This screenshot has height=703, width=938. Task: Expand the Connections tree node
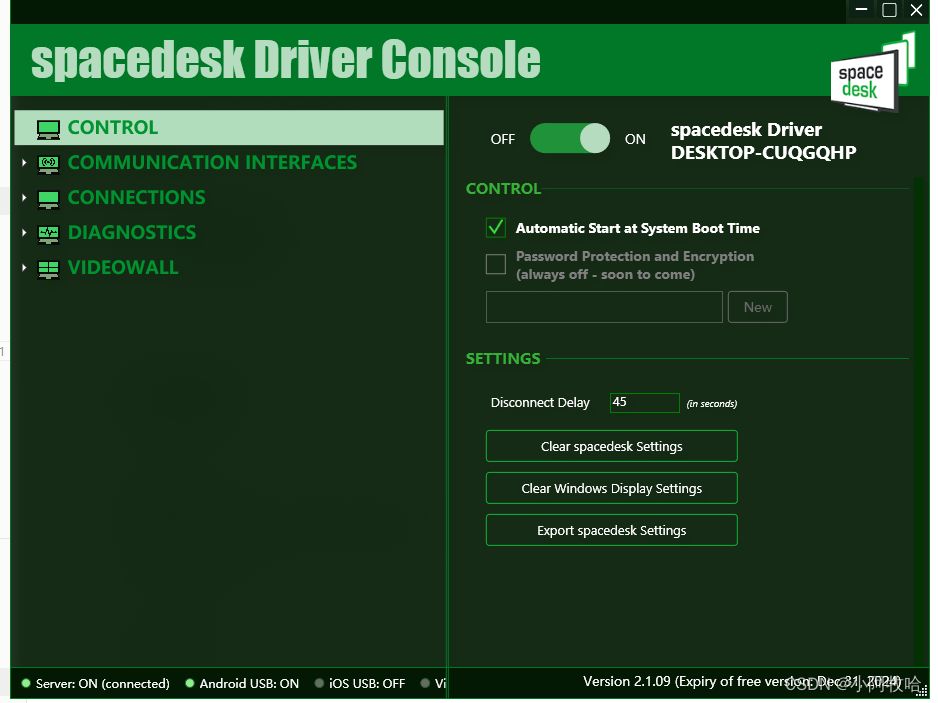point(24,197)
